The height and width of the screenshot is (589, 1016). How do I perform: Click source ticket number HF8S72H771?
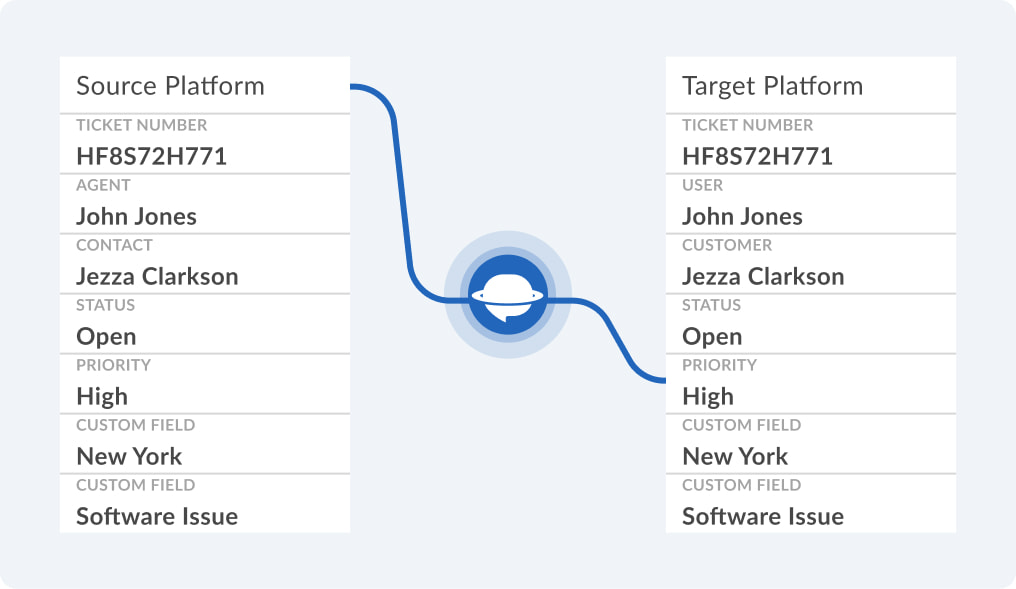point(152,156)
